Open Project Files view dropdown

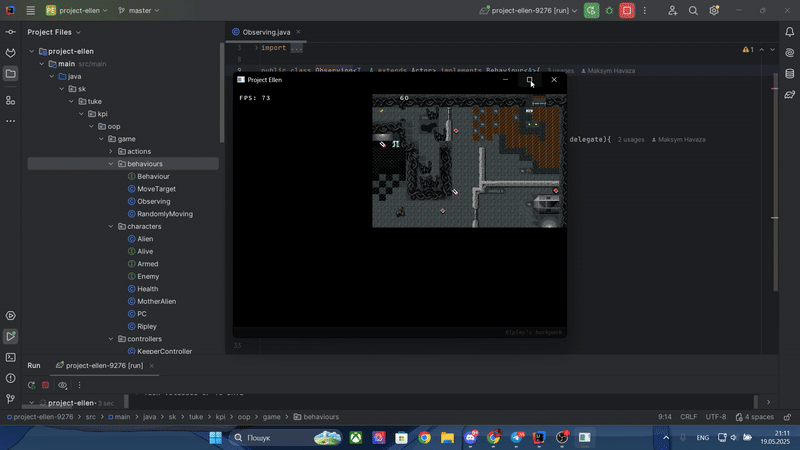pyautogui.click(x=54, y=32)
